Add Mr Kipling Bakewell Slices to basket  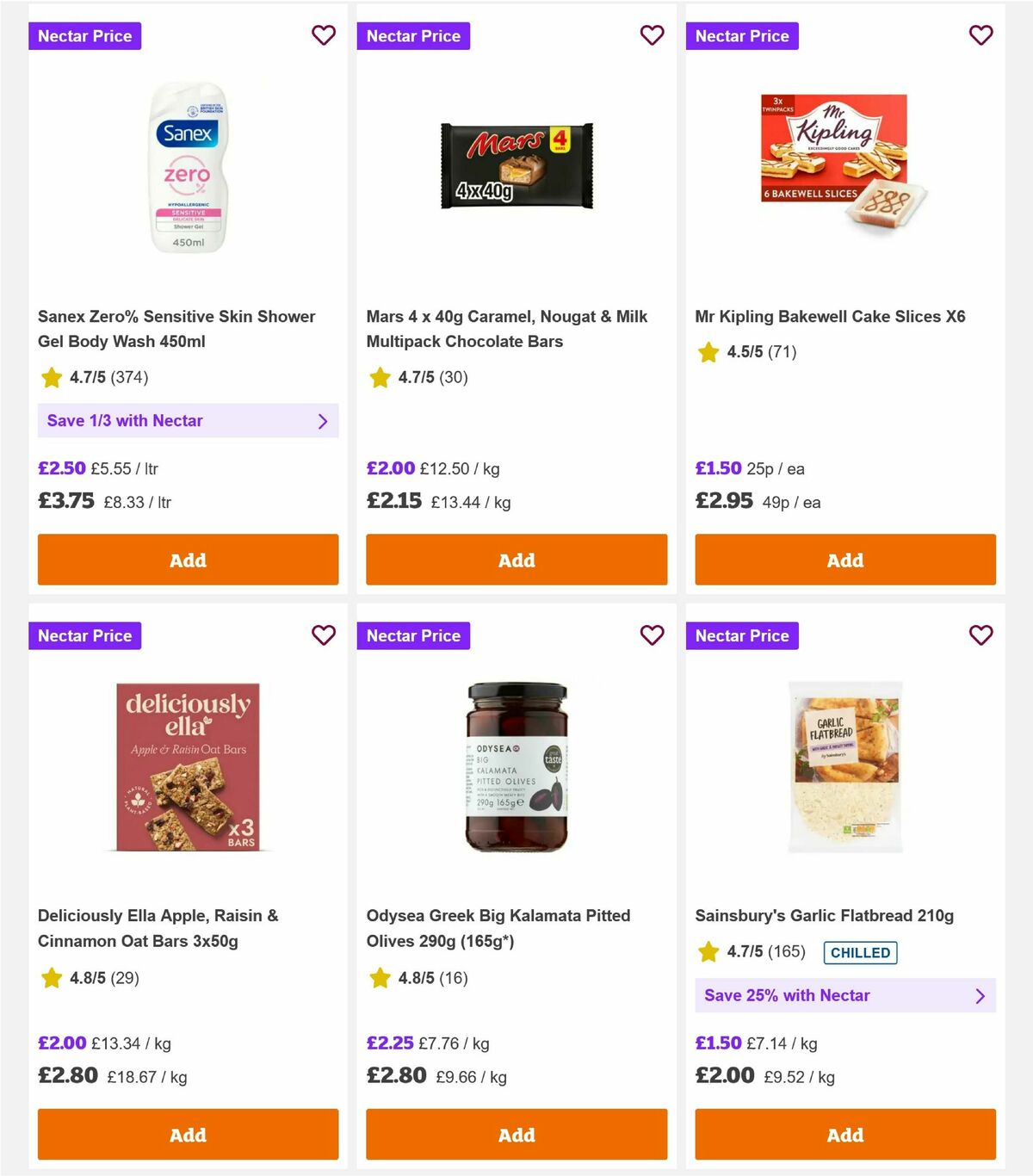click(845, 560)
